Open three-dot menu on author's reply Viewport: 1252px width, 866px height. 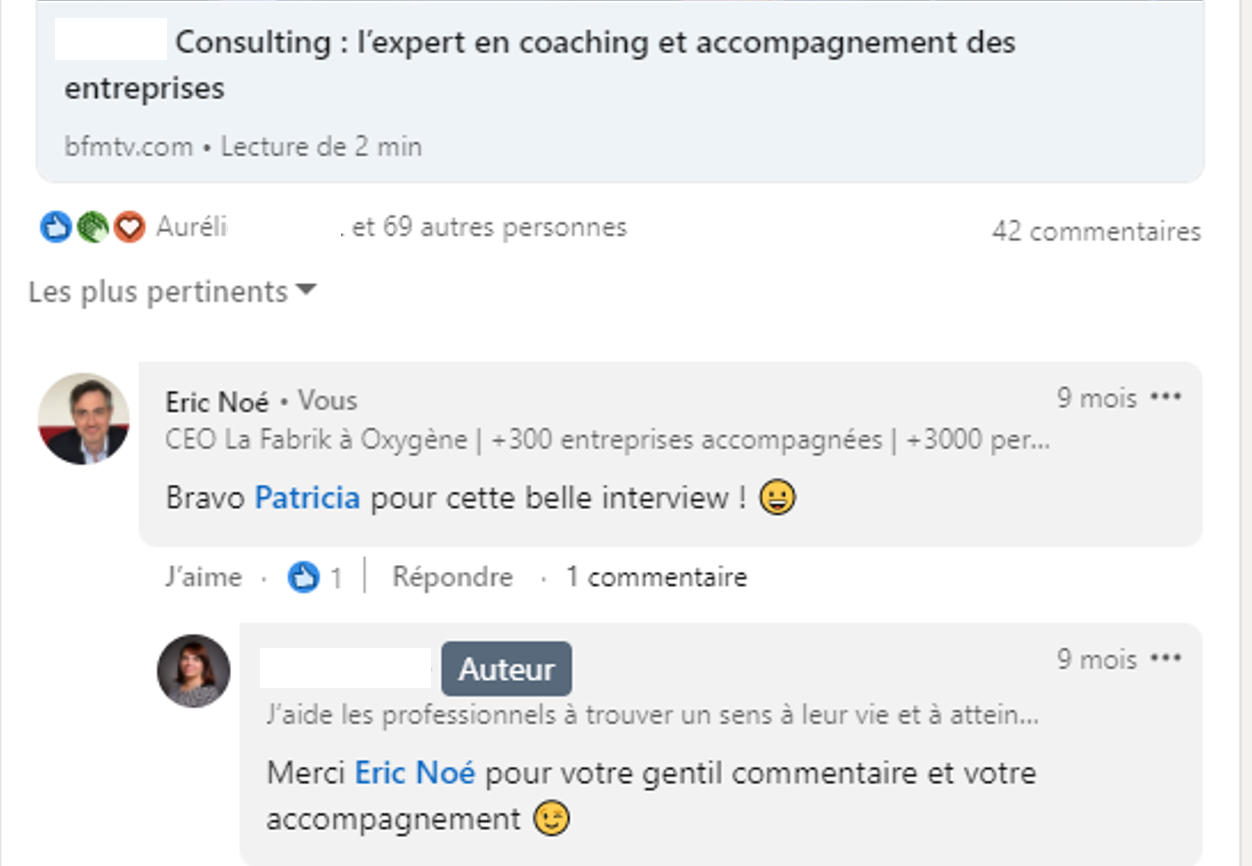click(1166, 659)
